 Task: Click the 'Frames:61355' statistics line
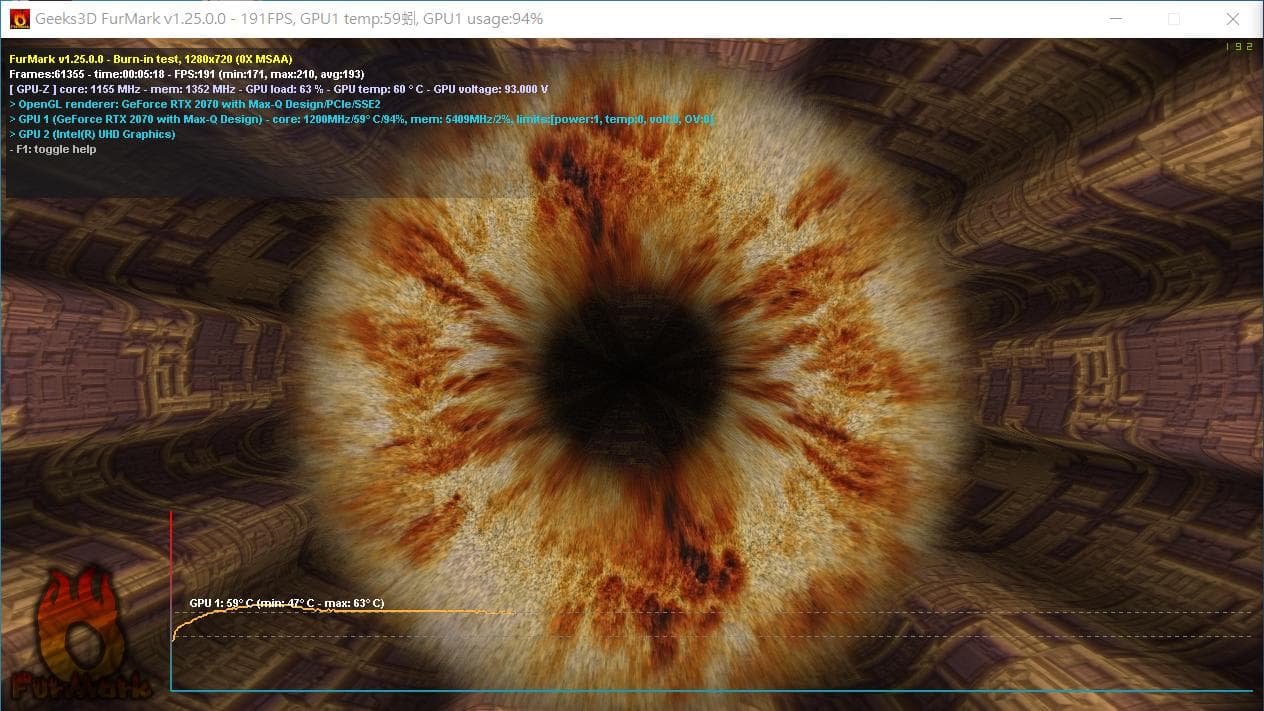[x=187, y=74]
